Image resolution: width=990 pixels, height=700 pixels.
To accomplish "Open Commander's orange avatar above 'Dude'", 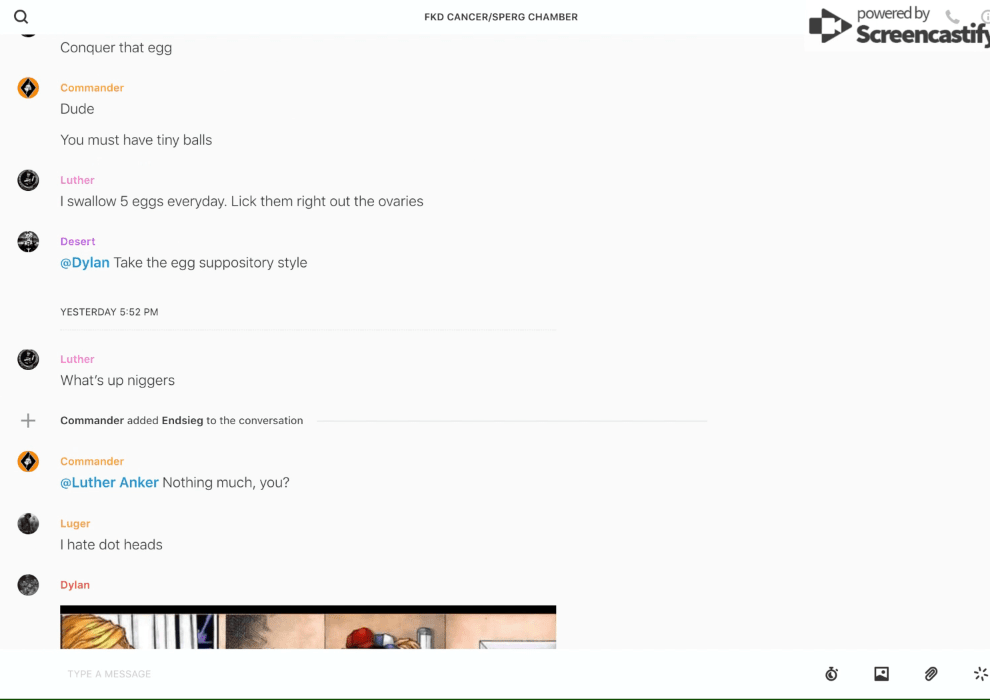I will pyautogui.click(x=28, y=88).
